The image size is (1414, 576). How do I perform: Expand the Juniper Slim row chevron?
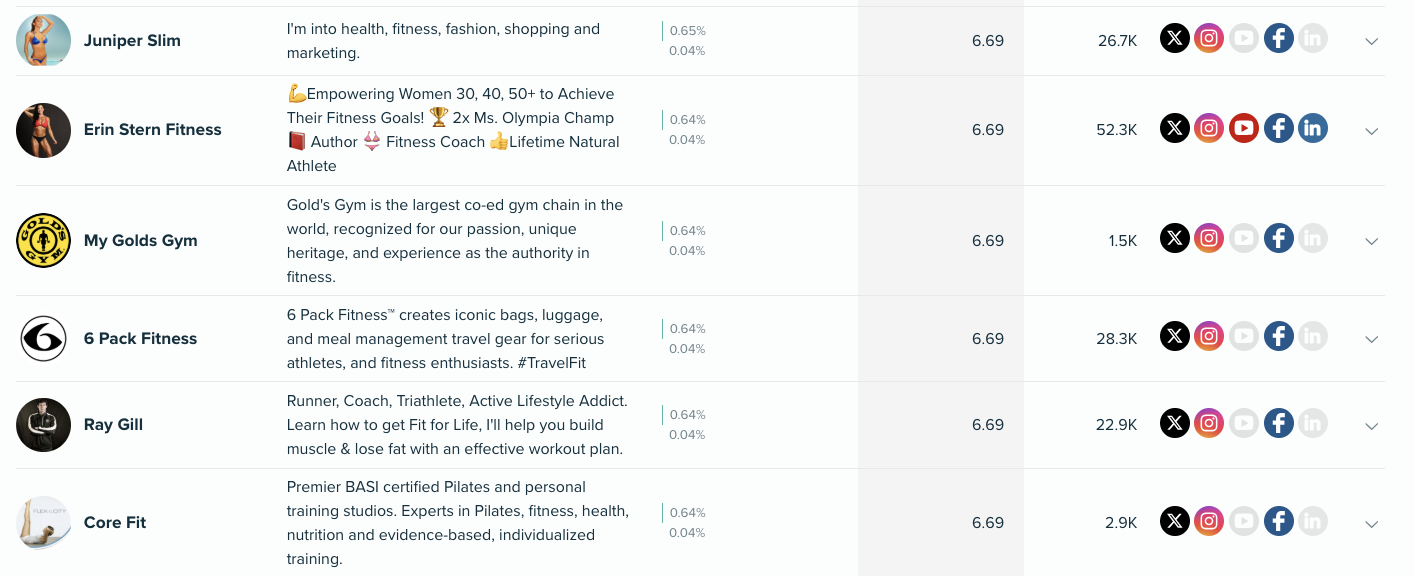tap(1372, 41)
